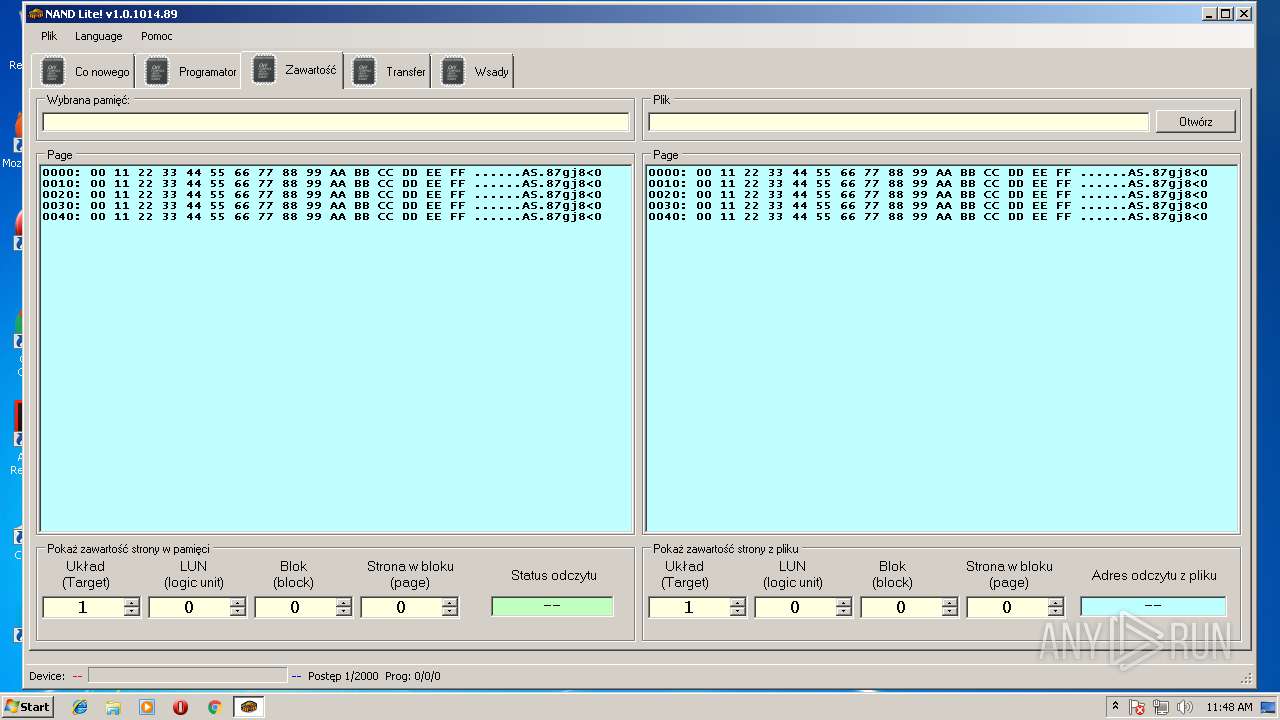Screen dimensions: 1280x720
Task: Increase file Układ (Target) spinner value
Action: pos(737,602)
